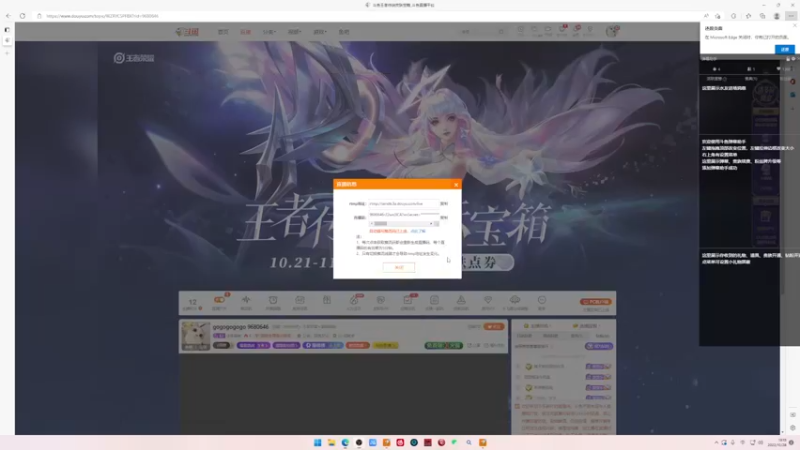Click the Douyu header search box

[482, 32]
